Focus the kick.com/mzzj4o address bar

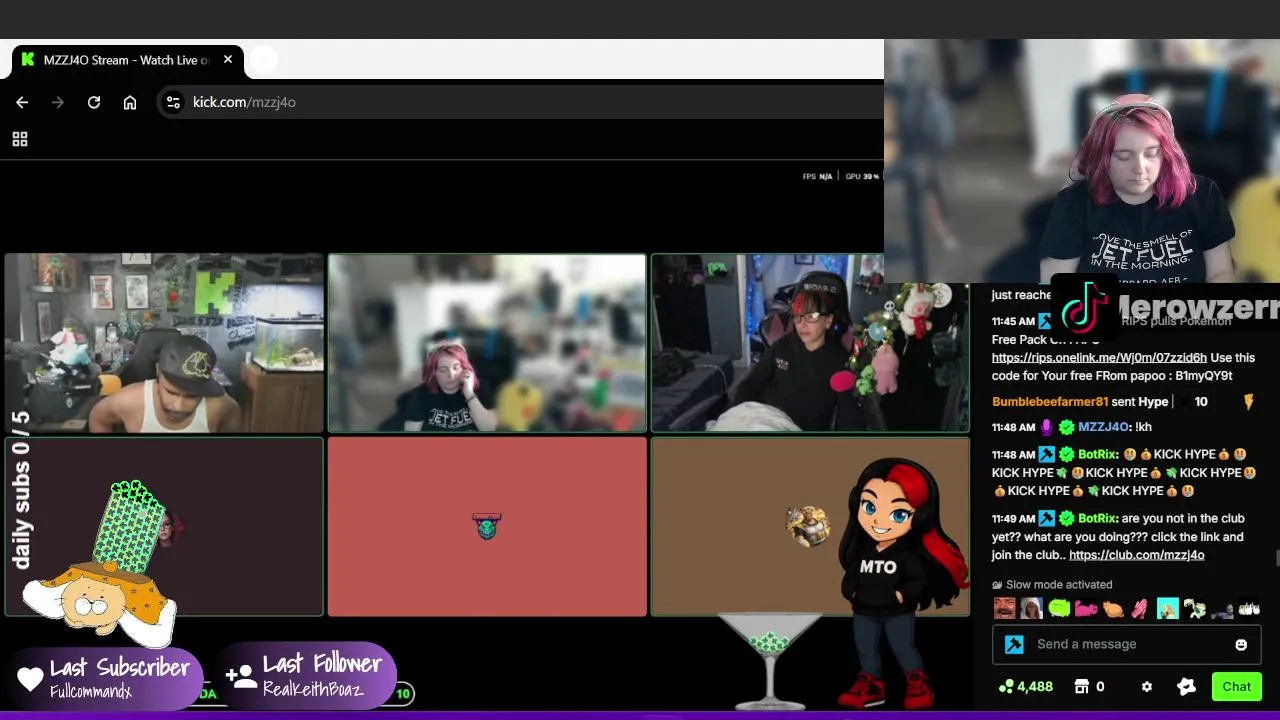(520, 102)
